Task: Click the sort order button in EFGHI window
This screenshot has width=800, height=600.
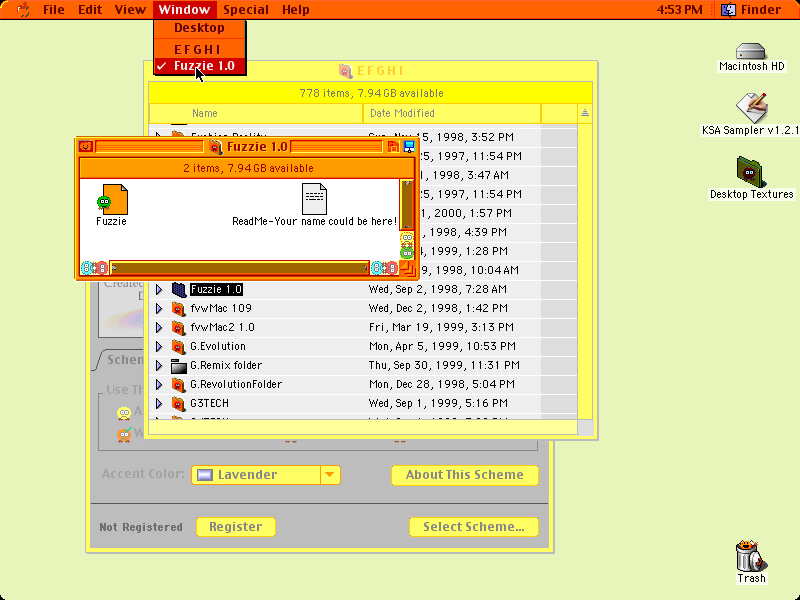Action: point(585,113)
